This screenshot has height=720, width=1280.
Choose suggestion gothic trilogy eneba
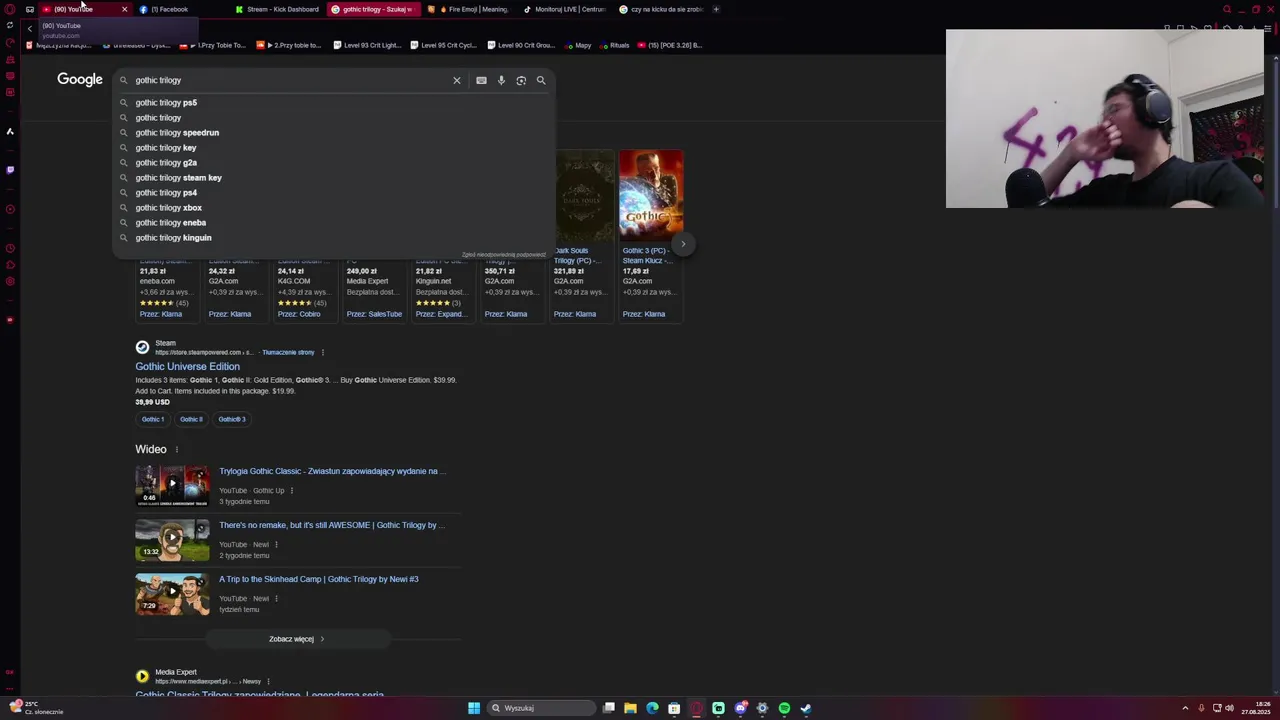333,222
